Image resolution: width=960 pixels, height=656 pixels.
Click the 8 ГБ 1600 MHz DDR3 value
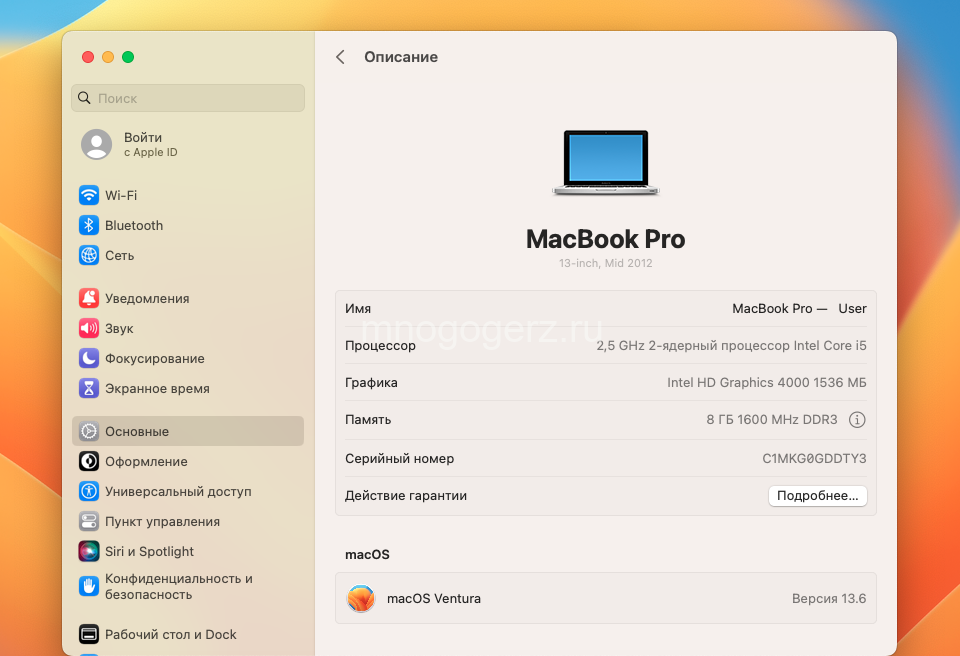[771, 420]
